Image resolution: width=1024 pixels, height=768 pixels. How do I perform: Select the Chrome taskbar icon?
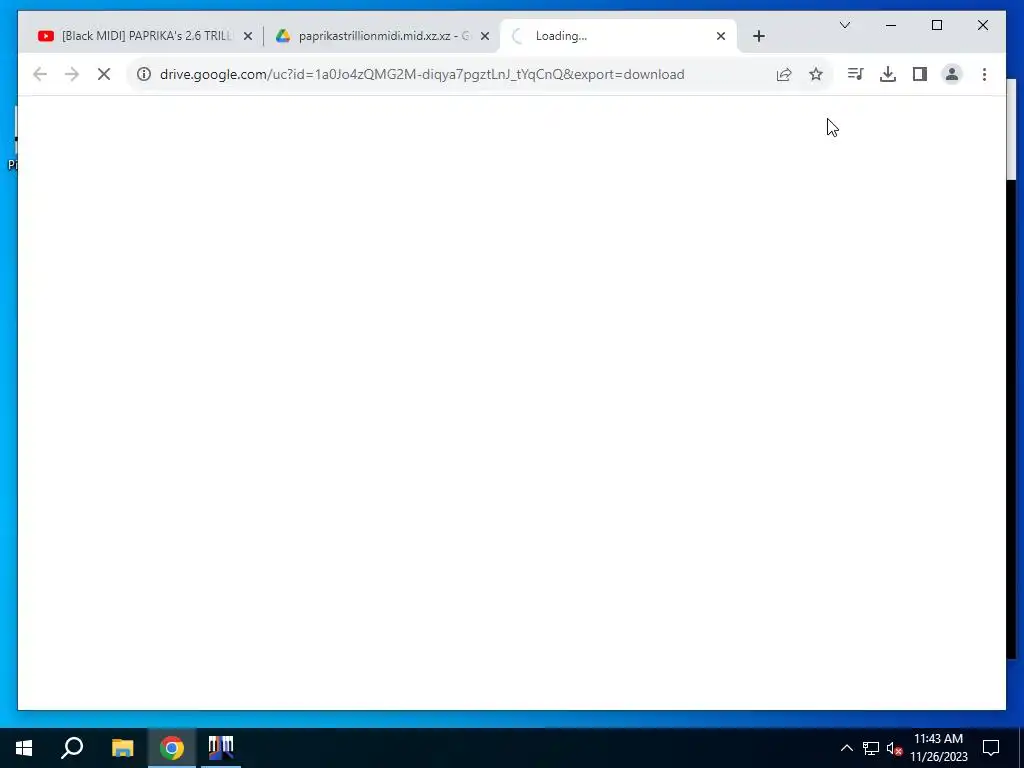[x=172, y=748]
